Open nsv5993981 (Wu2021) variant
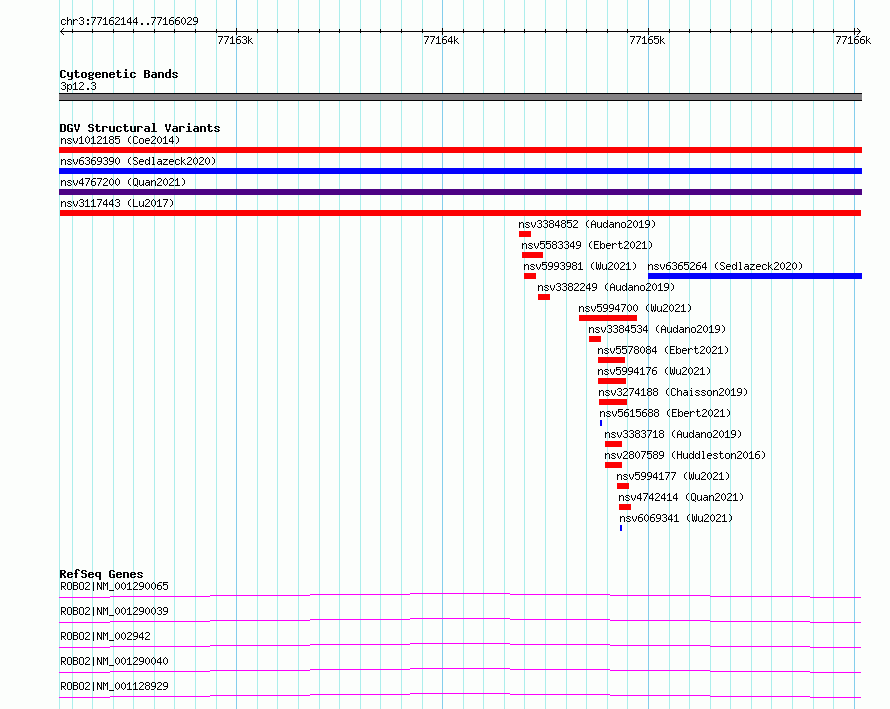The height and width of the screenshot is (709, 890). tap(580, 266)
